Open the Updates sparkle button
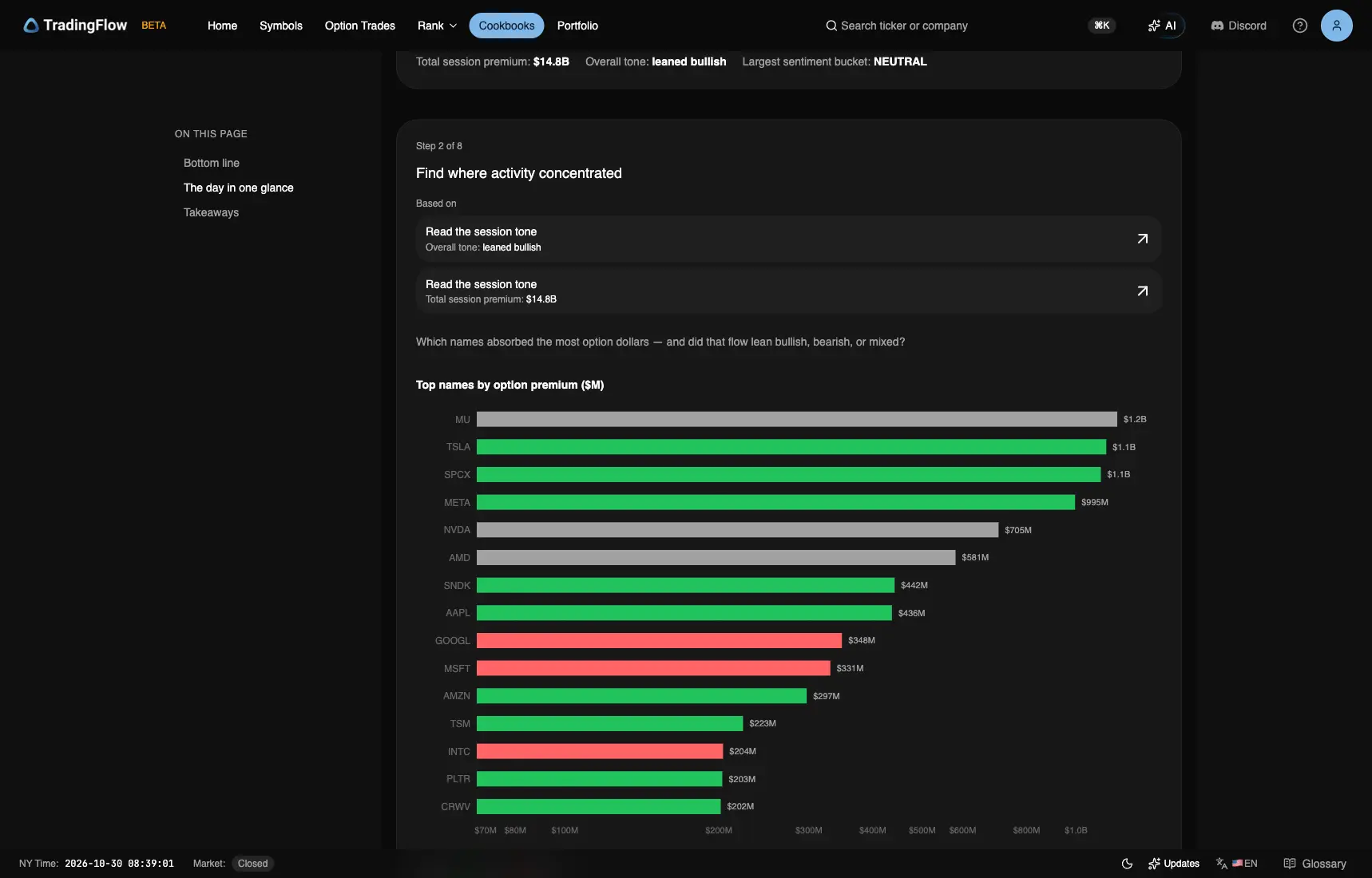This screenshot has width=1372, height=878. point(1174,864)
